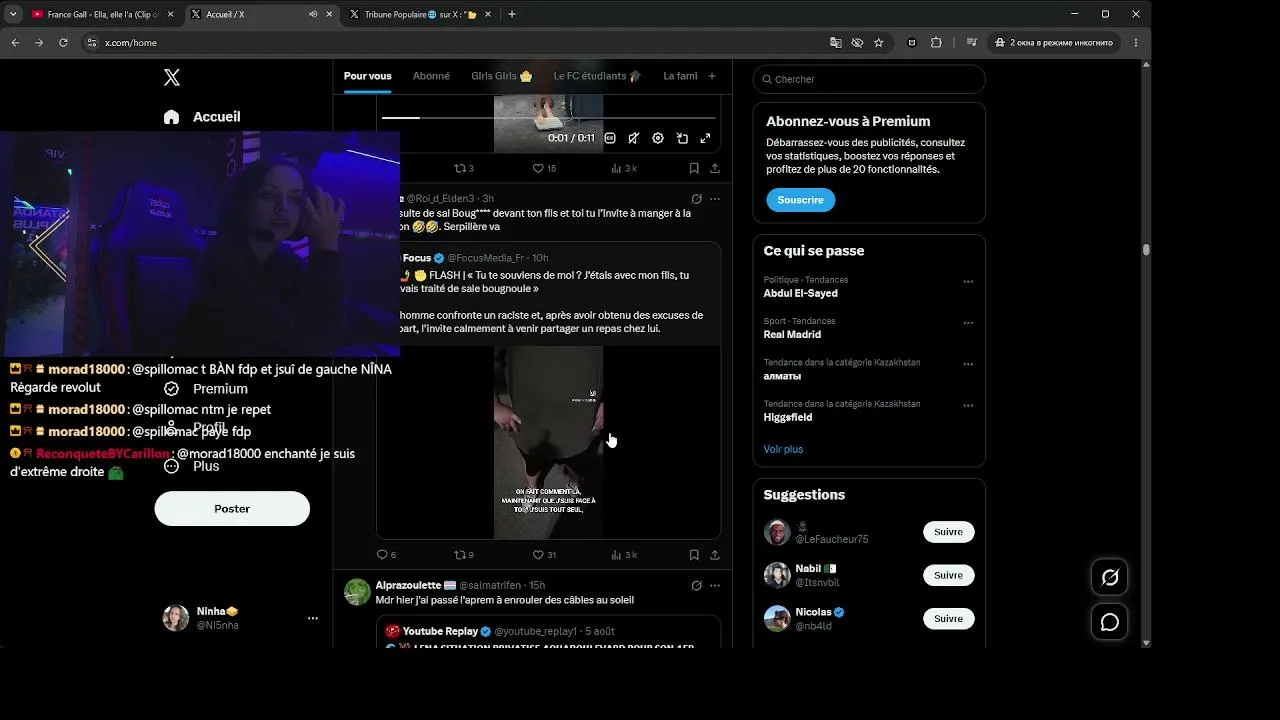This screenshot has width=1280, height=720.
Task: Select the Pour vous tab
Action: click(x=367, y=76)
